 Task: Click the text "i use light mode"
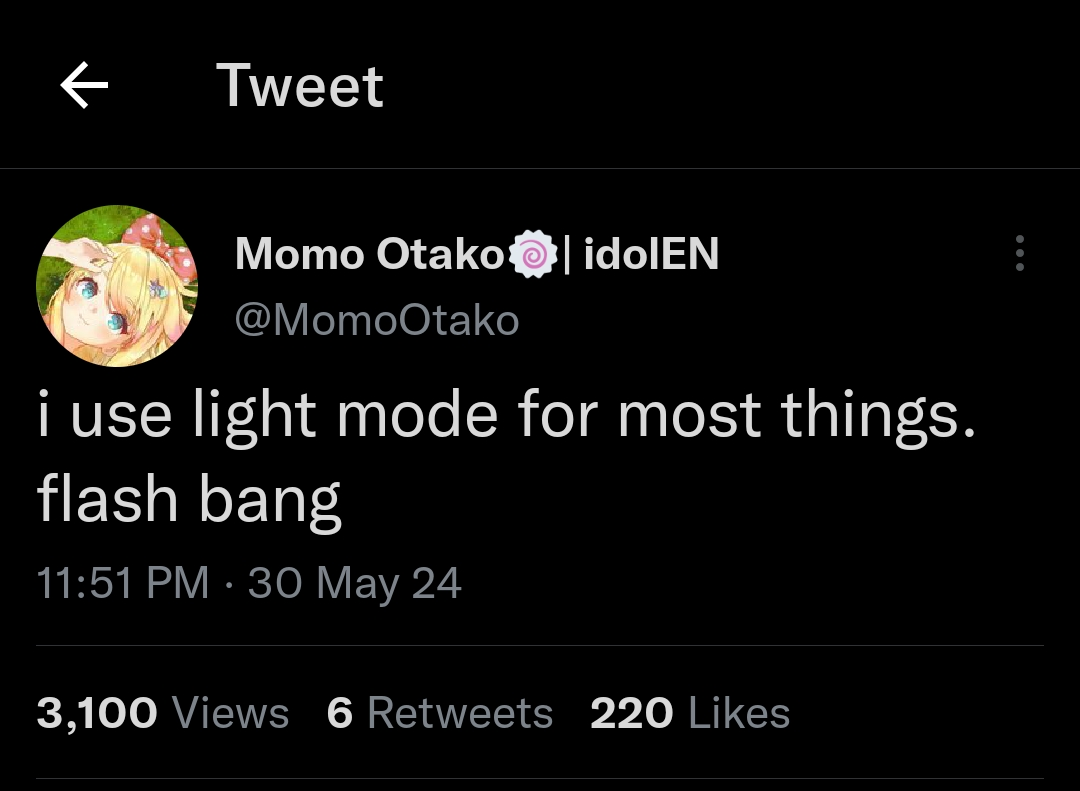[x=267, y=415]
